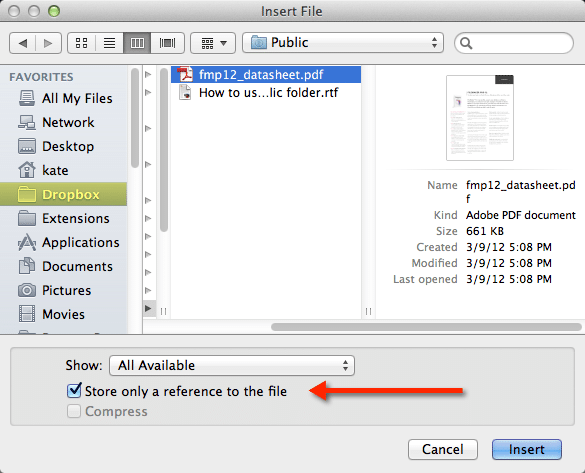Toggle the Compress checkbox

click(74, 411)
